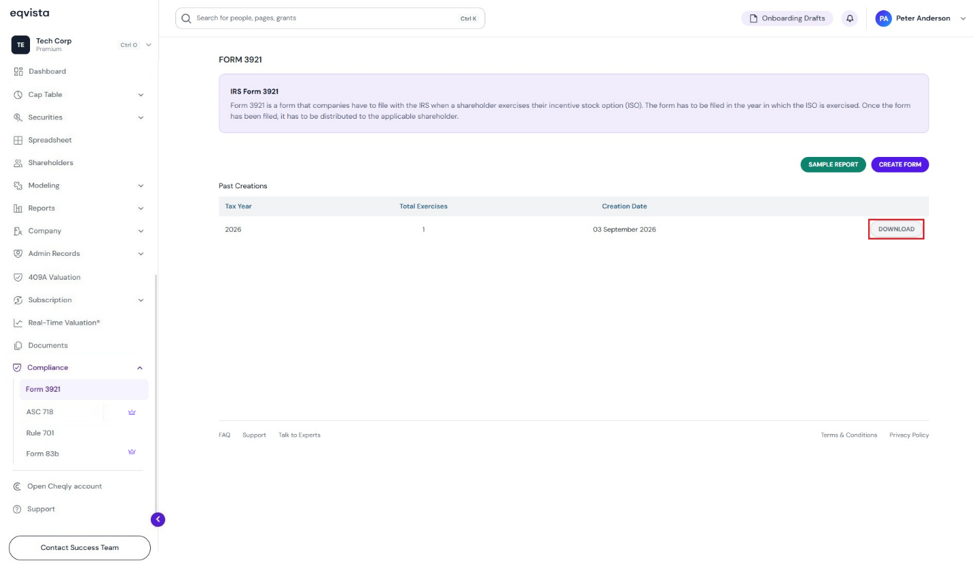Click the crown icon beside Form 83b
The height and width of the screenshot is (565, 974).
pyautogui.click(x=132, y=452)
